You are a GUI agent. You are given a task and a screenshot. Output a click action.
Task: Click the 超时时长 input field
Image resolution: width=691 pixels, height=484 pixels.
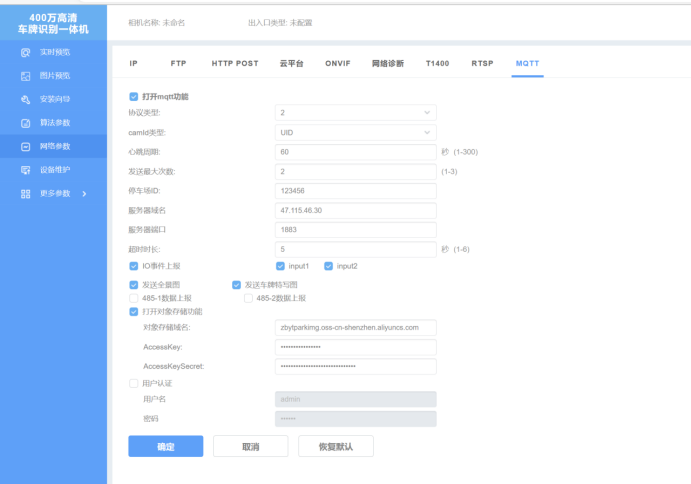[356, 249]
